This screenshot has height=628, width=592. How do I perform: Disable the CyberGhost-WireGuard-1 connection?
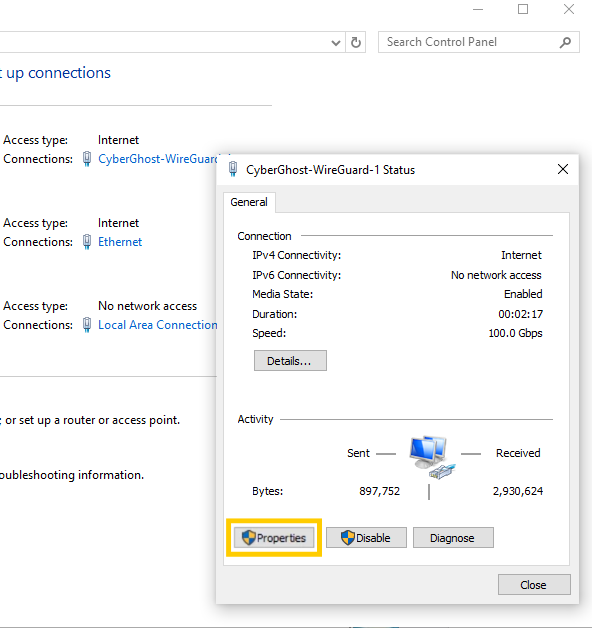(x=366, y=537)
